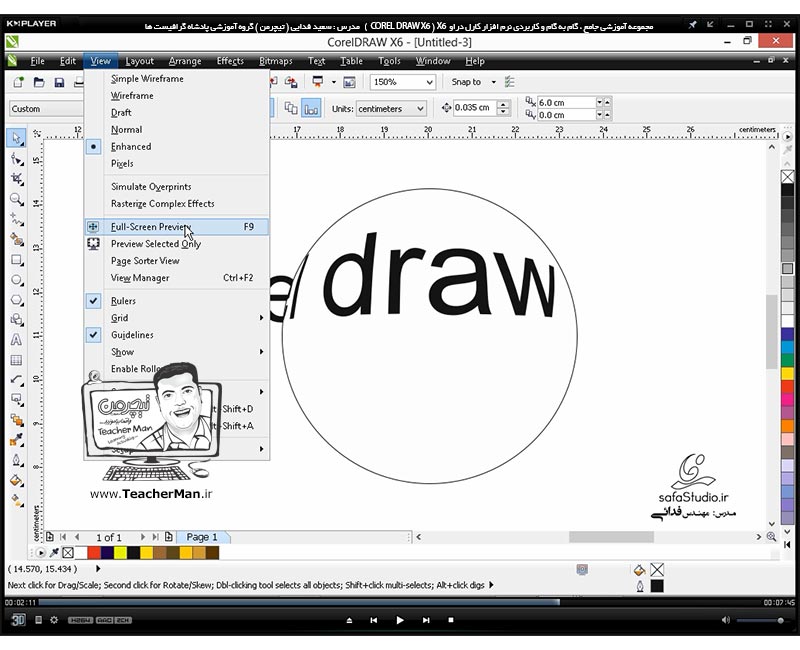Open the Effects menu
This screenshot has width=800, height=650.
(230, 61)
